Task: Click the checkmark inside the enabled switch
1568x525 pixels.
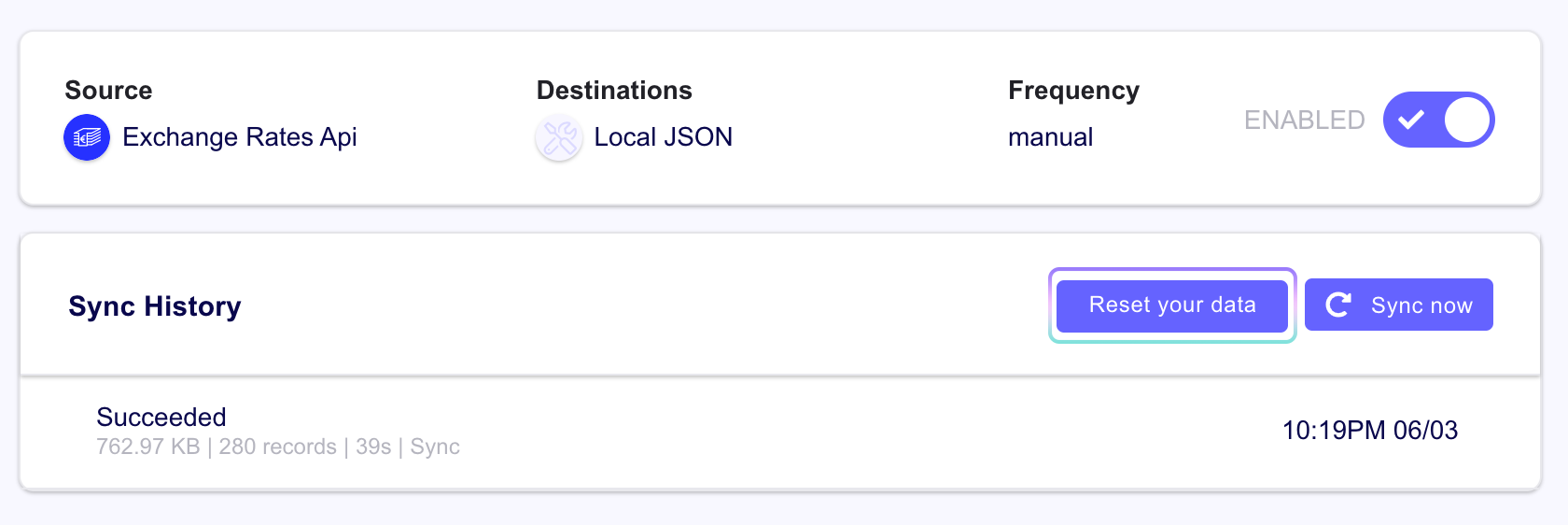Action: 1411,120
